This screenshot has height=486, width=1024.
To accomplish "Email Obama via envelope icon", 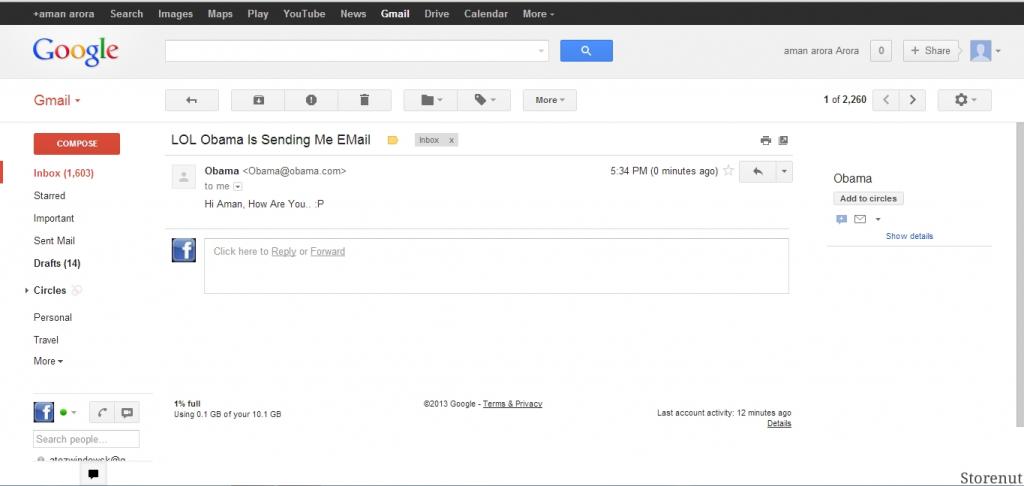I will tap(860, 219).
